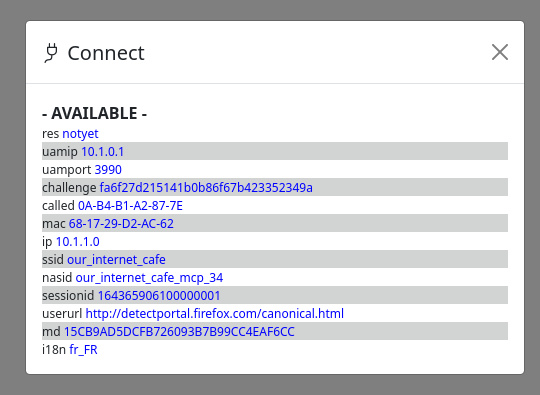Select the challenge hash value

coord(206,188)
